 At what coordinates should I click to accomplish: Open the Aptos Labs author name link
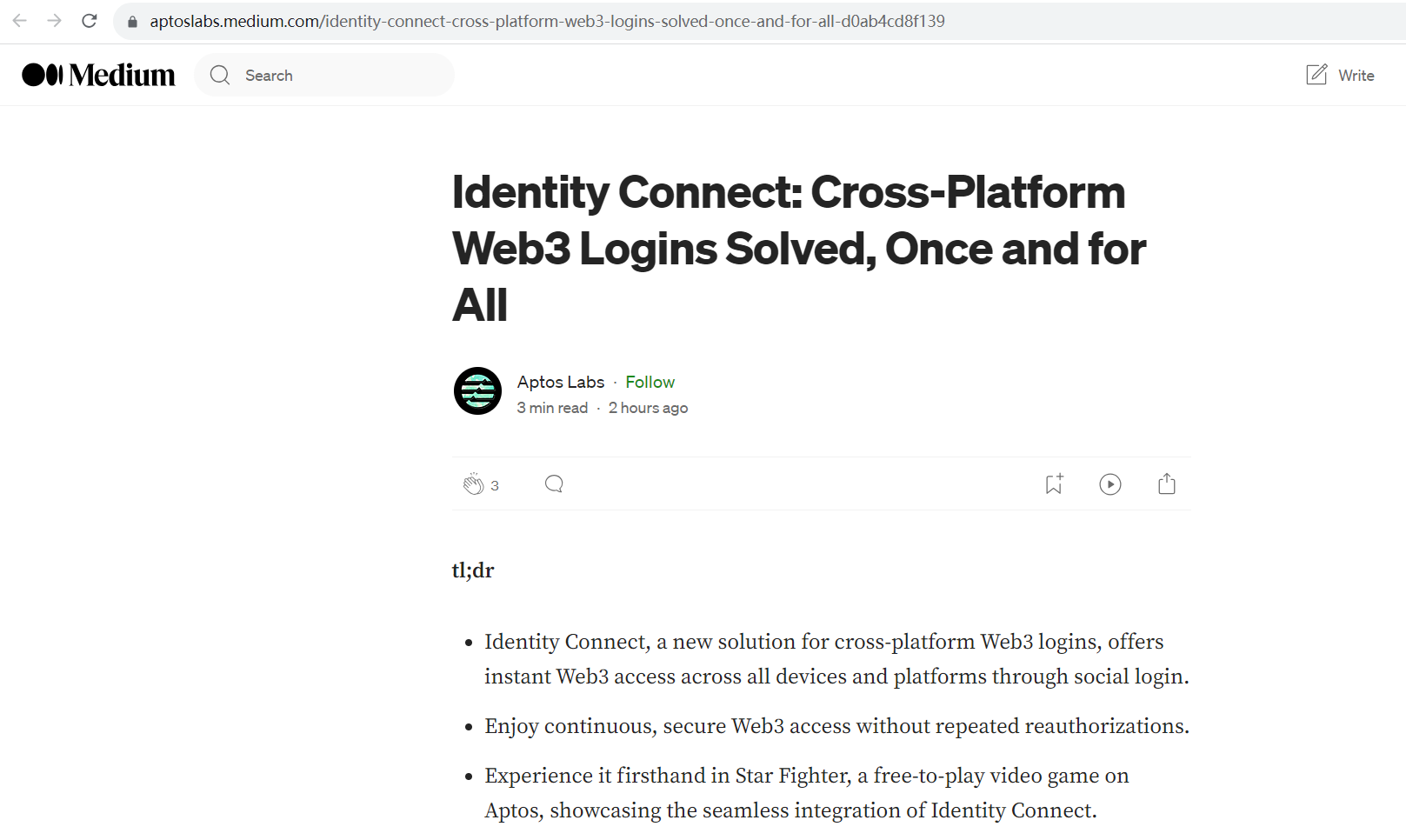(560, 382)
